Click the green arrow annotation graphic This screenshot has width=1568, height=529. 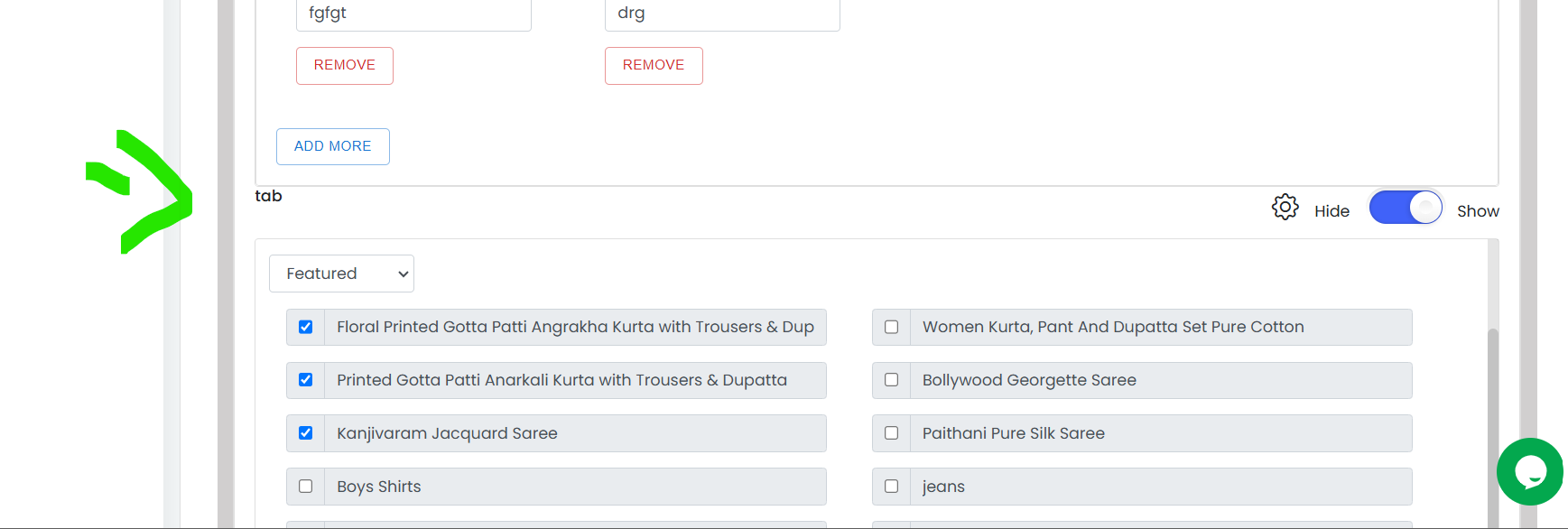(139, 192)
